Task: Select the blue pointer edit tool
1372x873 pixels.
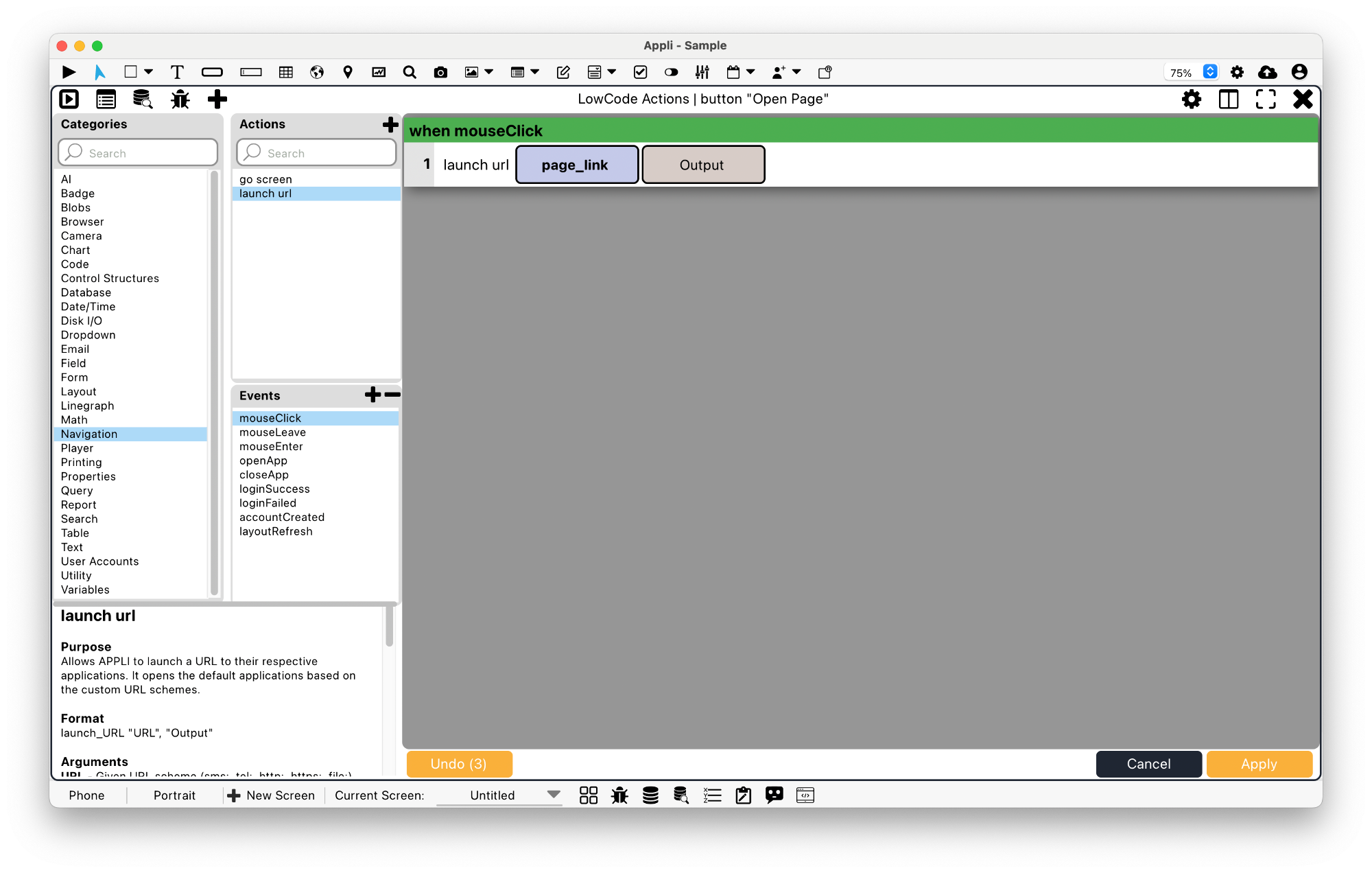Action: click(x=100, y=72)
